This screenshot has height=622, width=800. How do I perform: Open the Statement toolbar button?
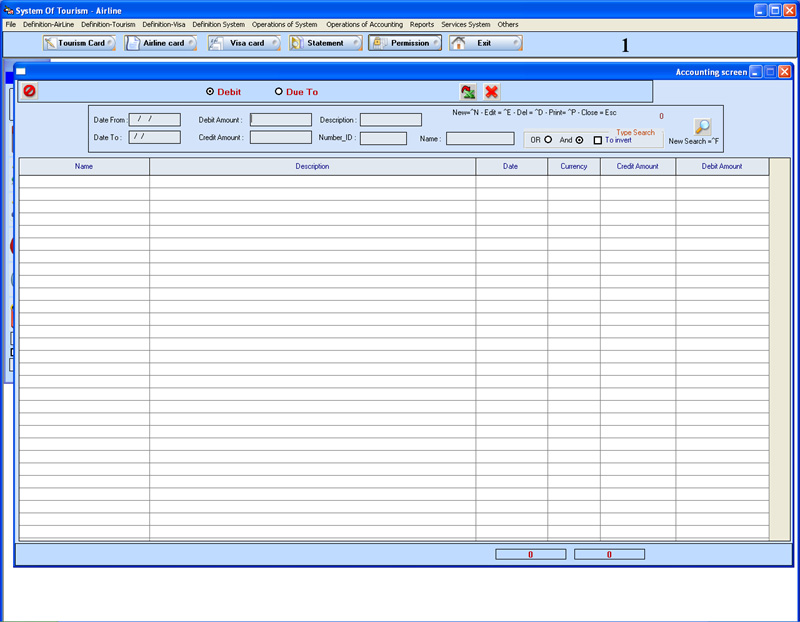pyautogui.click(x=325, y=43)
